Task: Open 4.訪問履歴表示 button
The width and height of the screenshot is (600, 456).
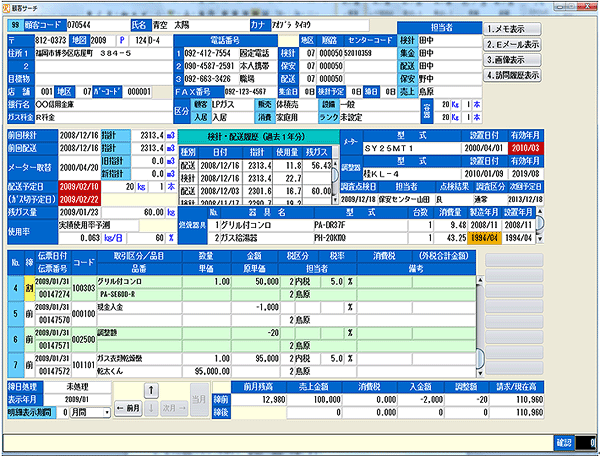Action: [x=512, y=75]
